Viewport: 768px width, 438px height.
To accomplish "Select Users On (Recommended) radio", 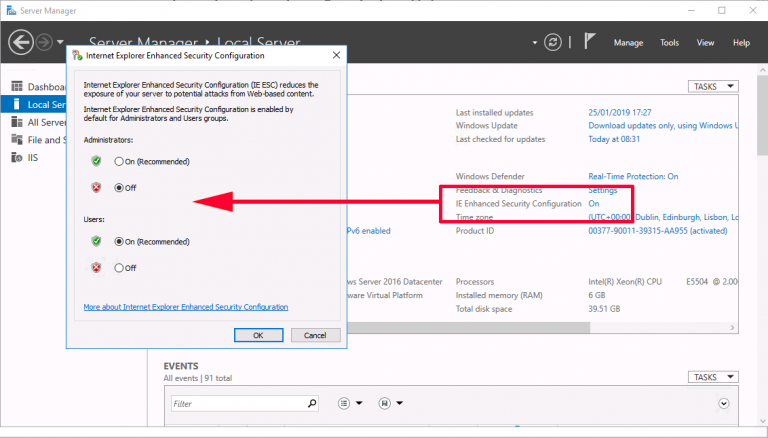I will tap(119, 242).
